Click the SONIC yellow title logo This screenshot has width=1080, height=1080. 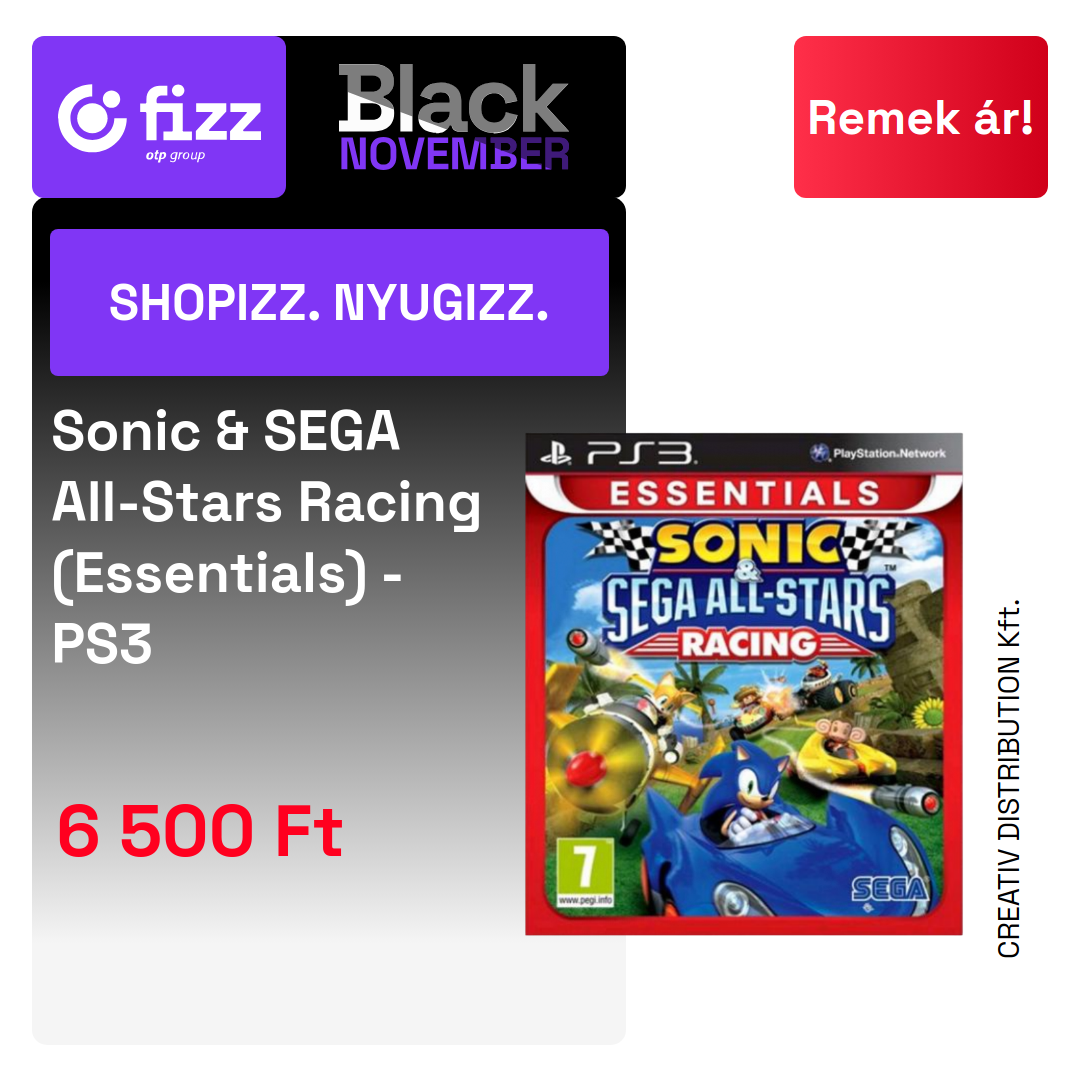point(749,544)
